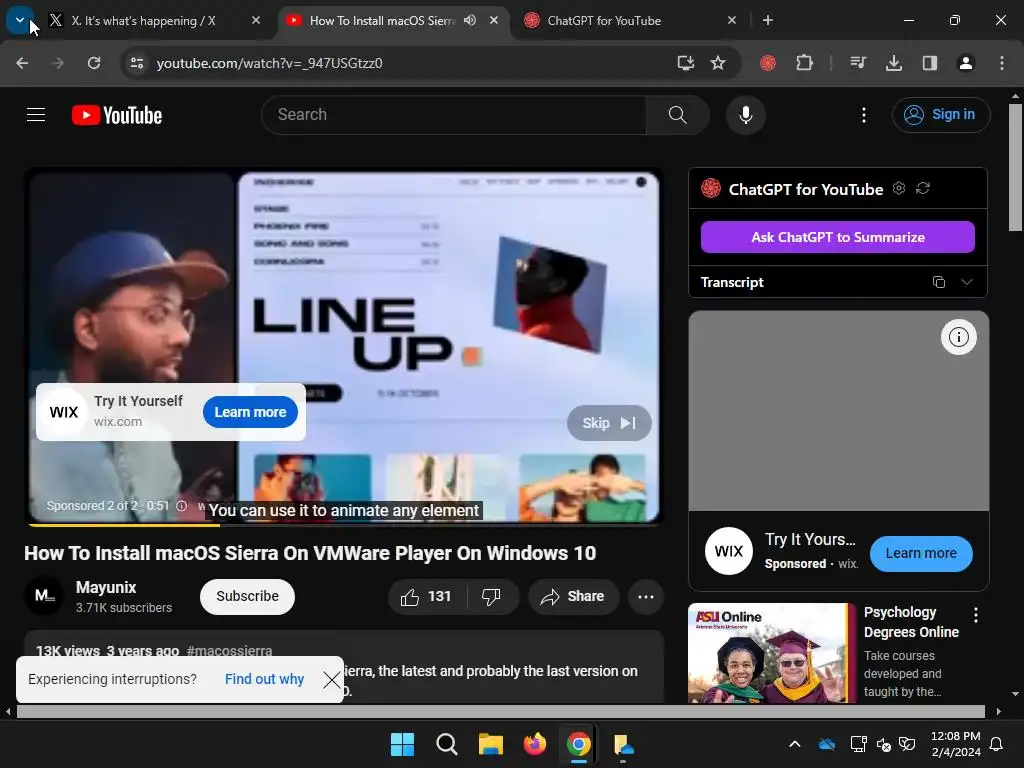Click the vertical page scrollbar
This screenshot has width=1024, height=768.
coord(1015,168)
